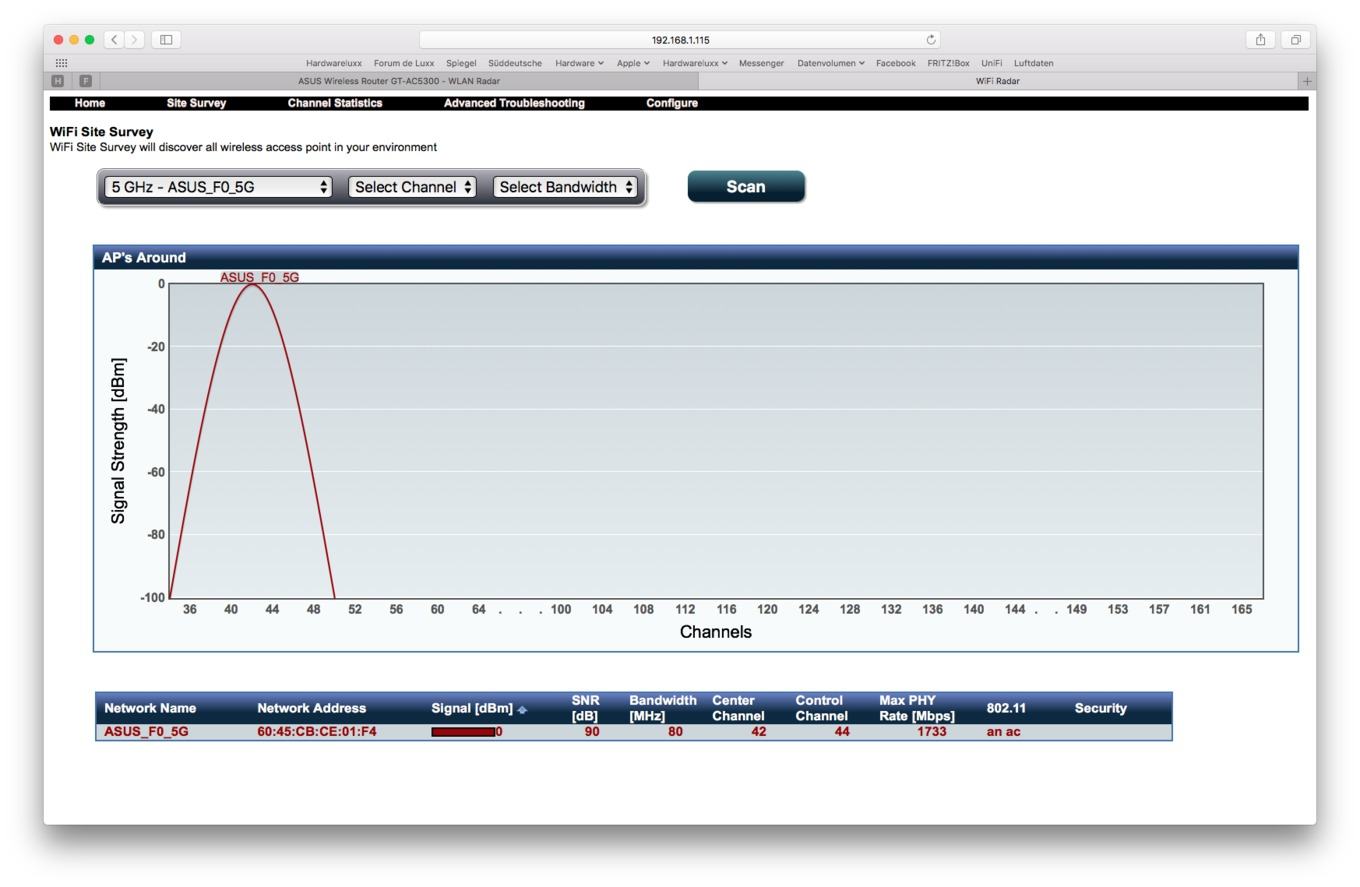This screenshot has height=887, width=1360.
Task: Reload the page using the refresh icon
Action: (x=931, y=40)
